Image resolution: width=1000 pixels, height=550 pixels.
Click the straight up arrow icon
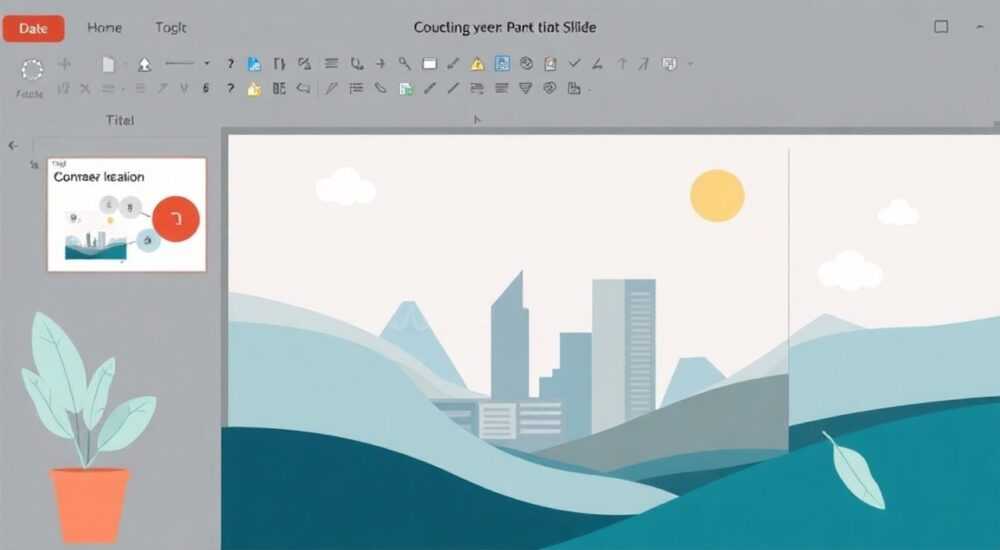[622, 63]
